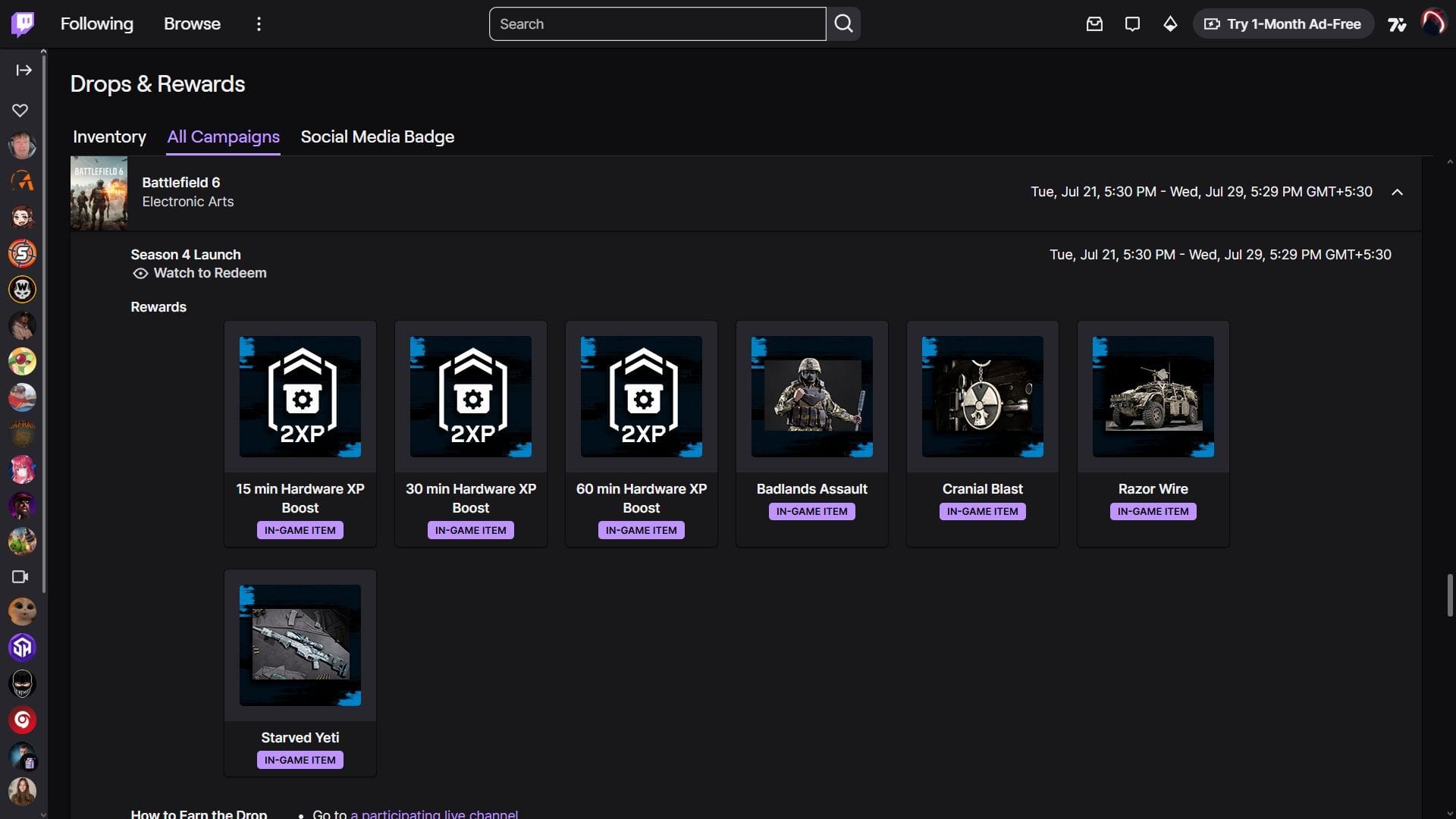Click IN-GAME ITEM tag under Razor Wire
The height and width of the screenshot is (819, 1456).
[1153, 511]
